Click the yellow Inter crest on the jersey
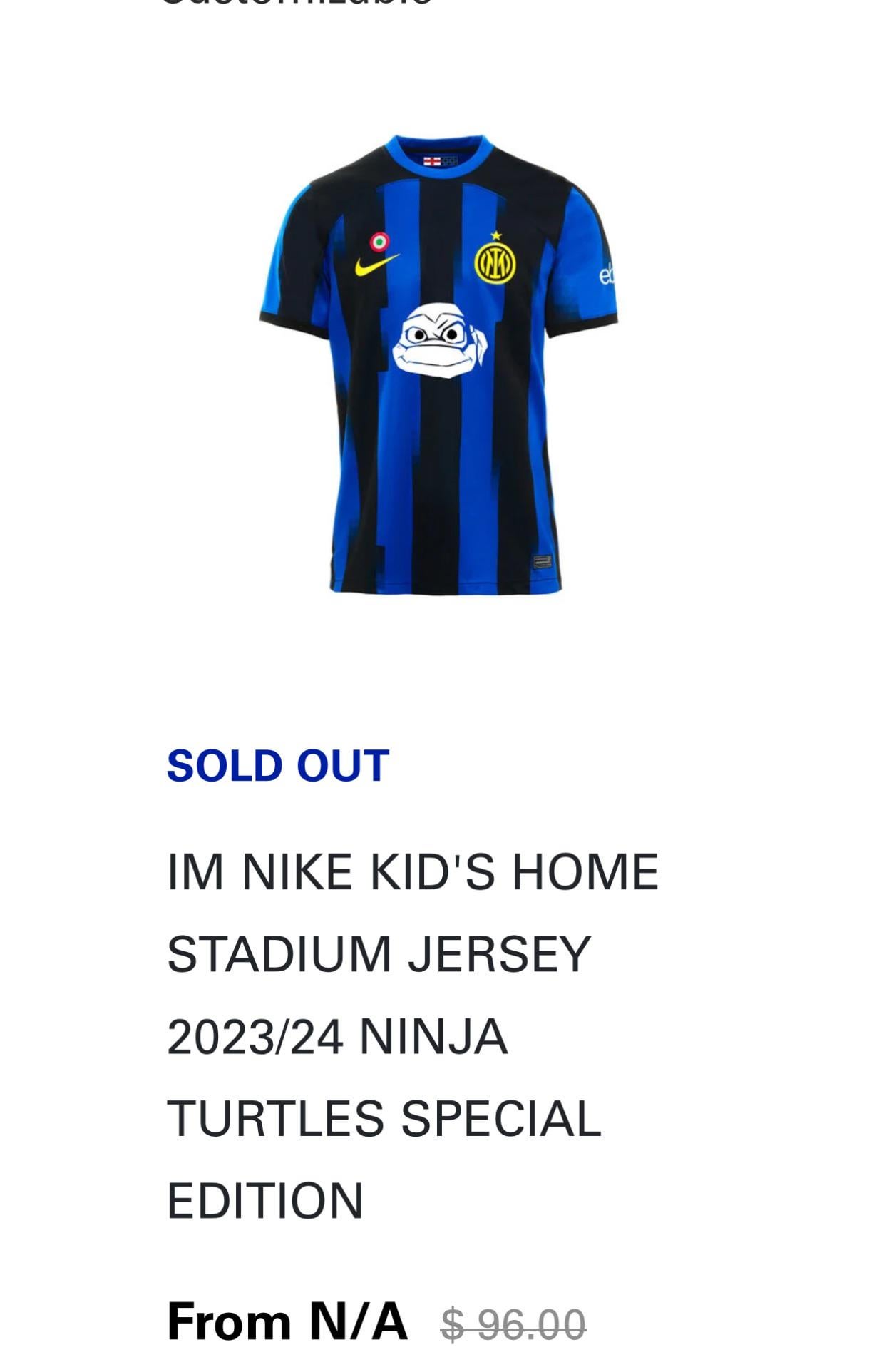889x1372 pixels. click(495, 263)
